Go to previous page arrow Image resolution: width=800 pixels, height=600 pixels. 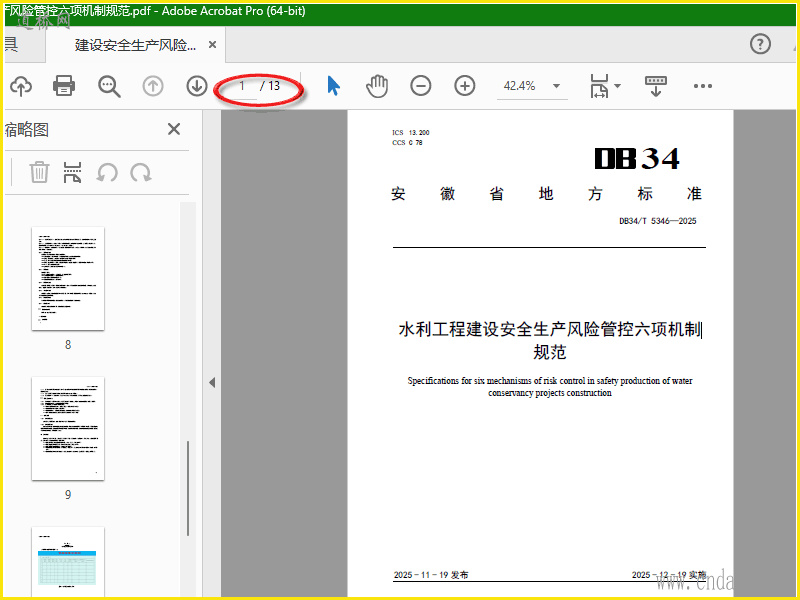tap(153, 86)
